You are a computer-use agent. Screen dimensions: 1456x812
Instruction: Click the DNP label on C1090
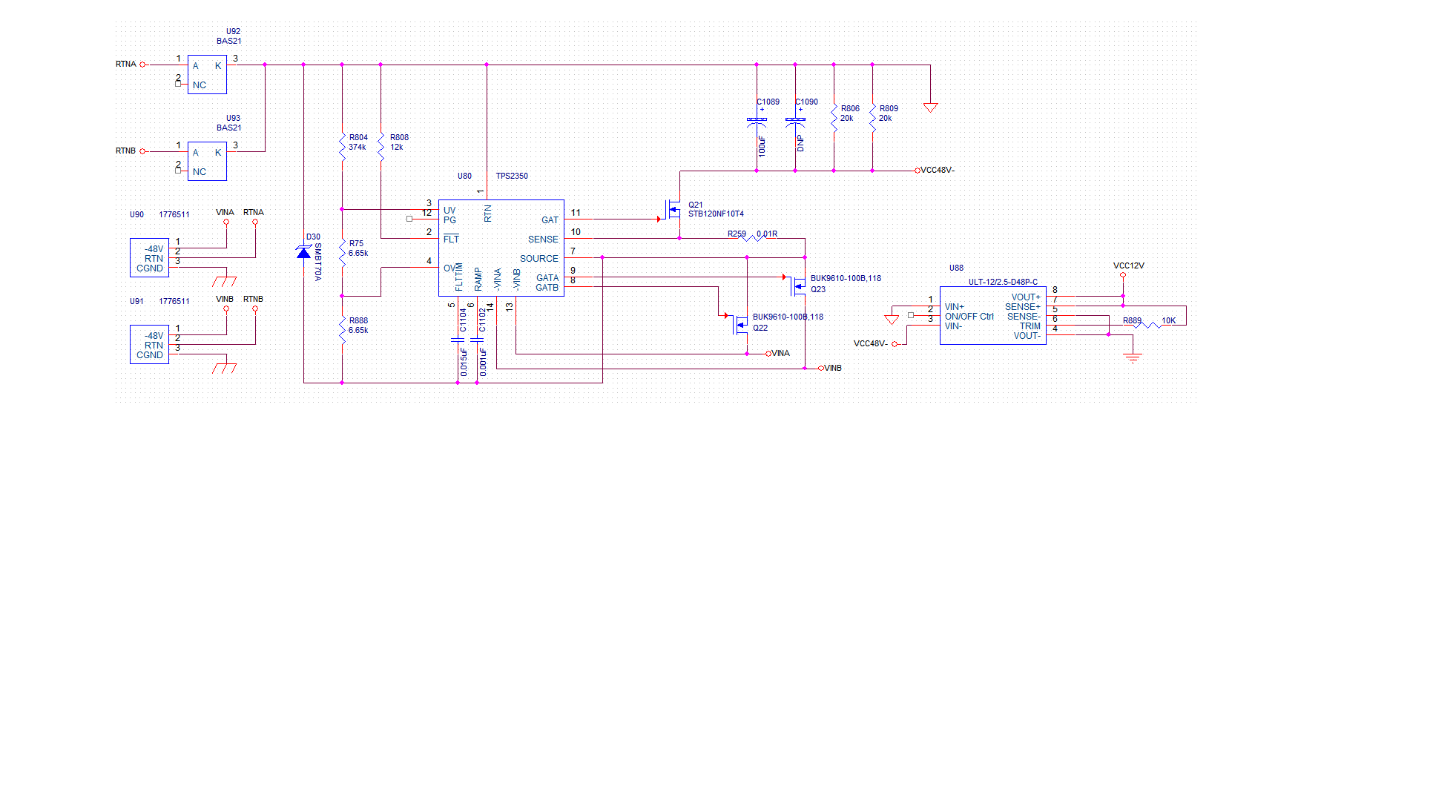click(800, 143)
